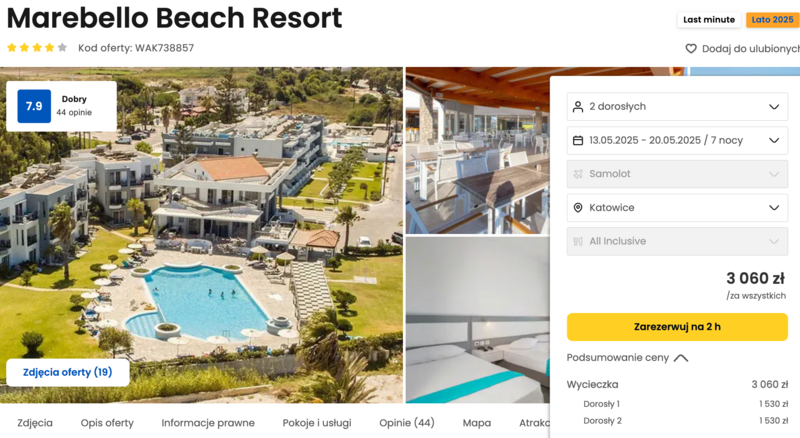The width and height of the screenshot is (800, 438).
Task: Click the calendar icon beside travel dates
Action: 578,140
